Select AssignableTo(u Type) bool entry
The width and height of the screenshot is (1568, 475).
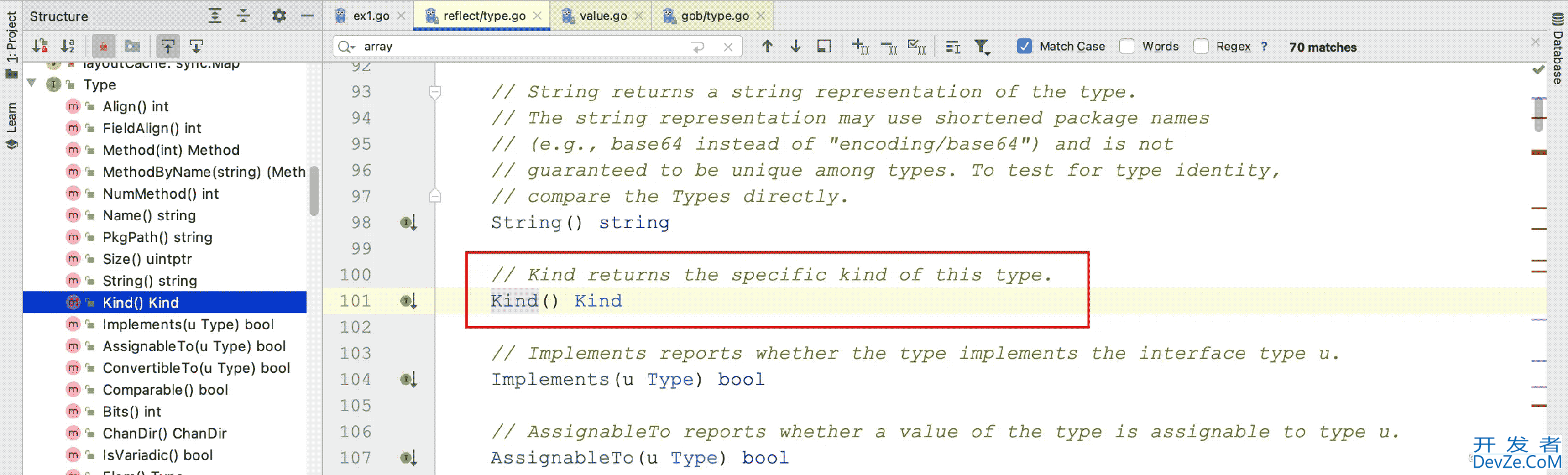click(194, 347)
